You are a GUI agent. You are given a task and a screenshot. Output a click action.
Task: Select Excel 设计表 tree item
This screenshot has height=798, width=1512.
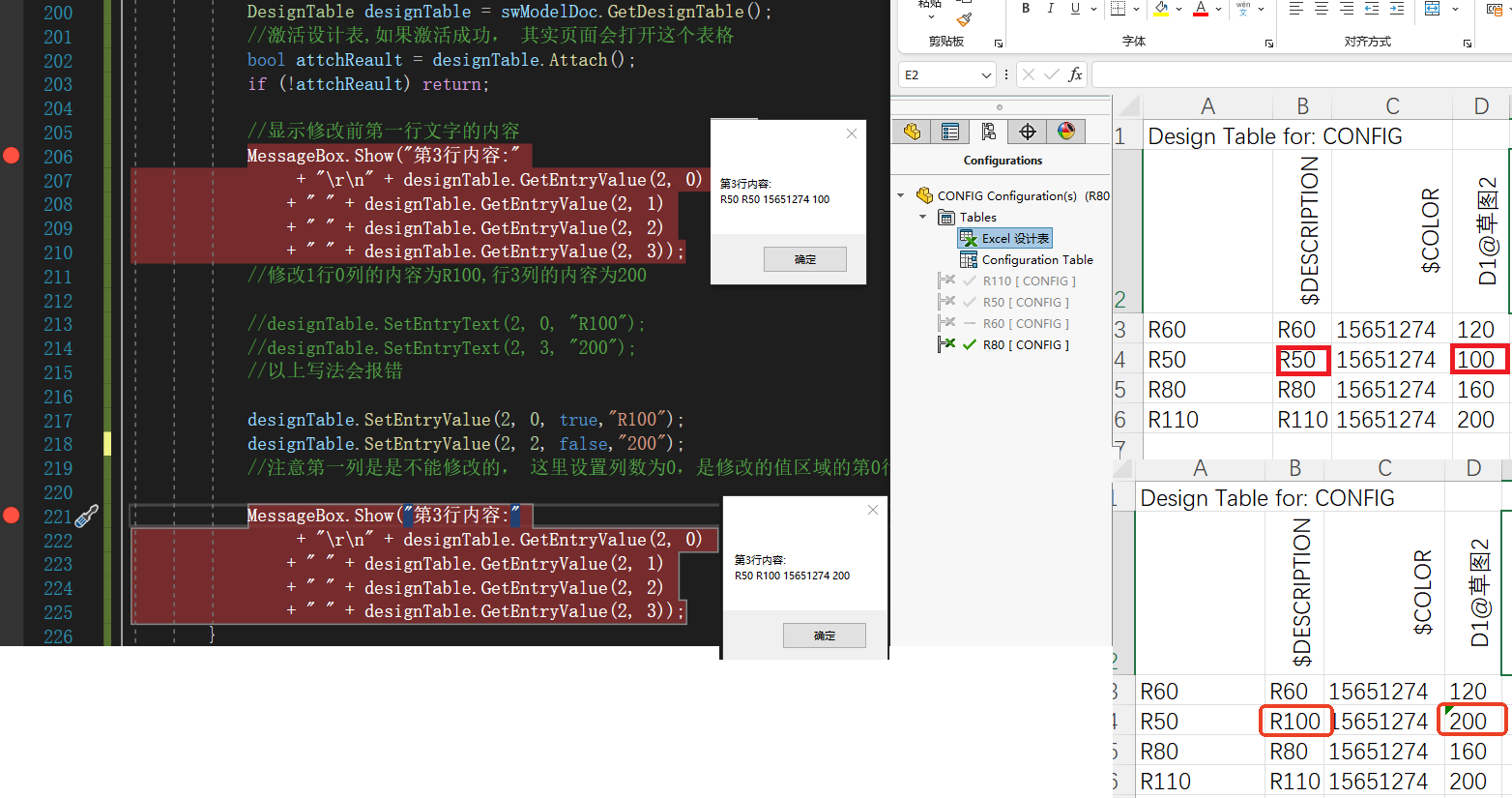coord(1005,238)
